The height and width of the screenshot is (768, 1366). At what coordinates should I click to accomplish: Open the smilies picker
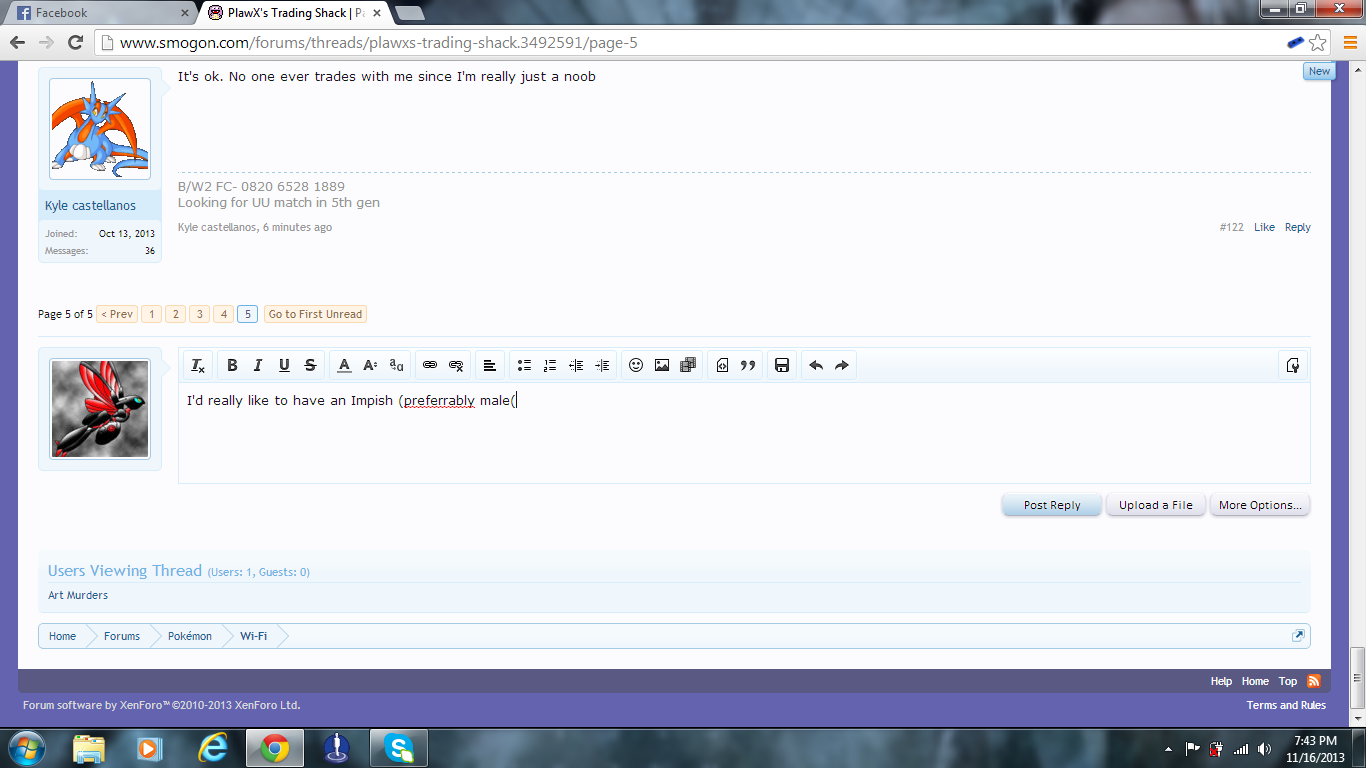(636, 366)
